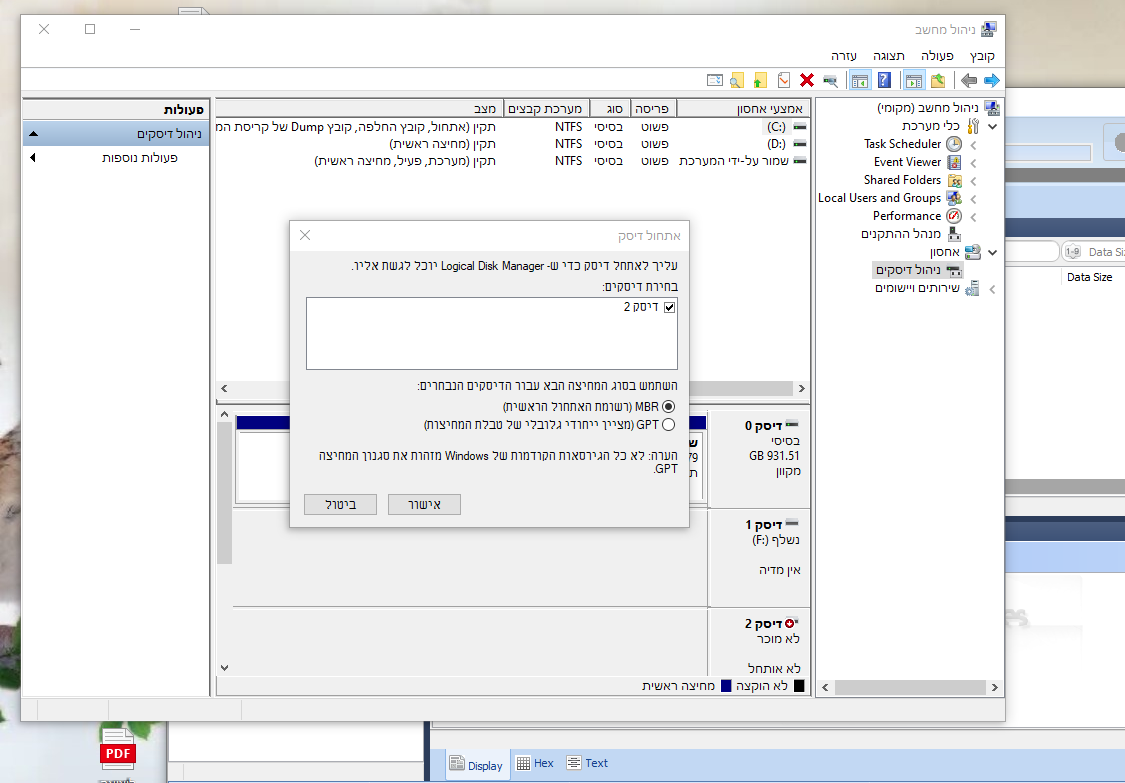Image resolution: width=1125 pixels, height=783 pixels.
Task: Select the Shared Folders icon in tree
Action: (x=954, y=180)
